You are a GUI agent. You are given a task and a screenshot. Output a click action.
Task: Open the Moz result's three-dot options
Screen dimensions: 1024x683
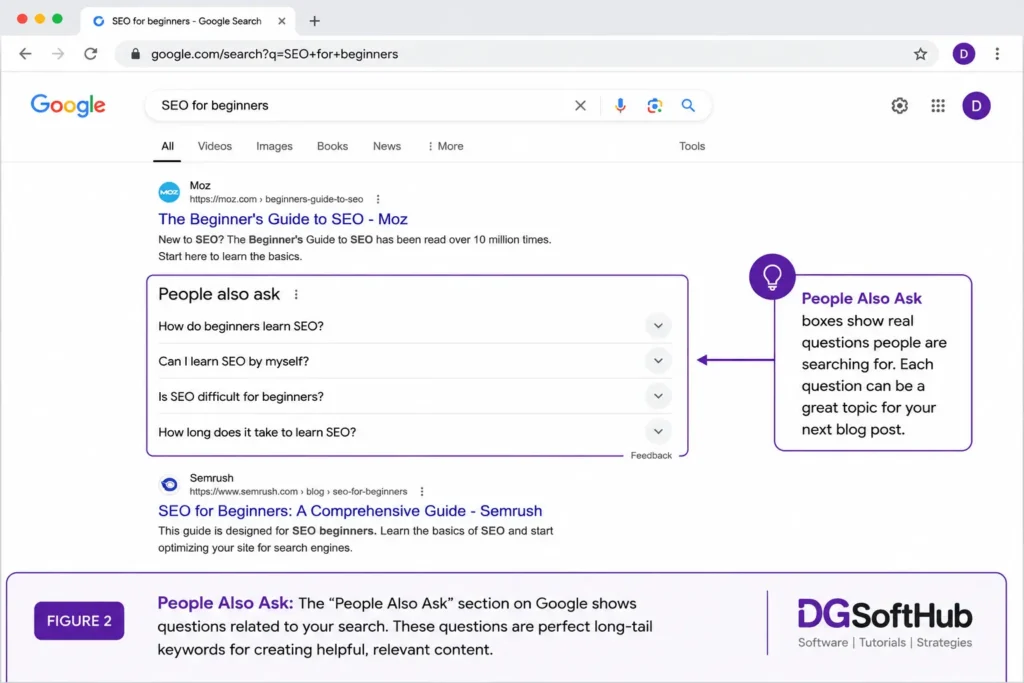(x=377, y=199)
